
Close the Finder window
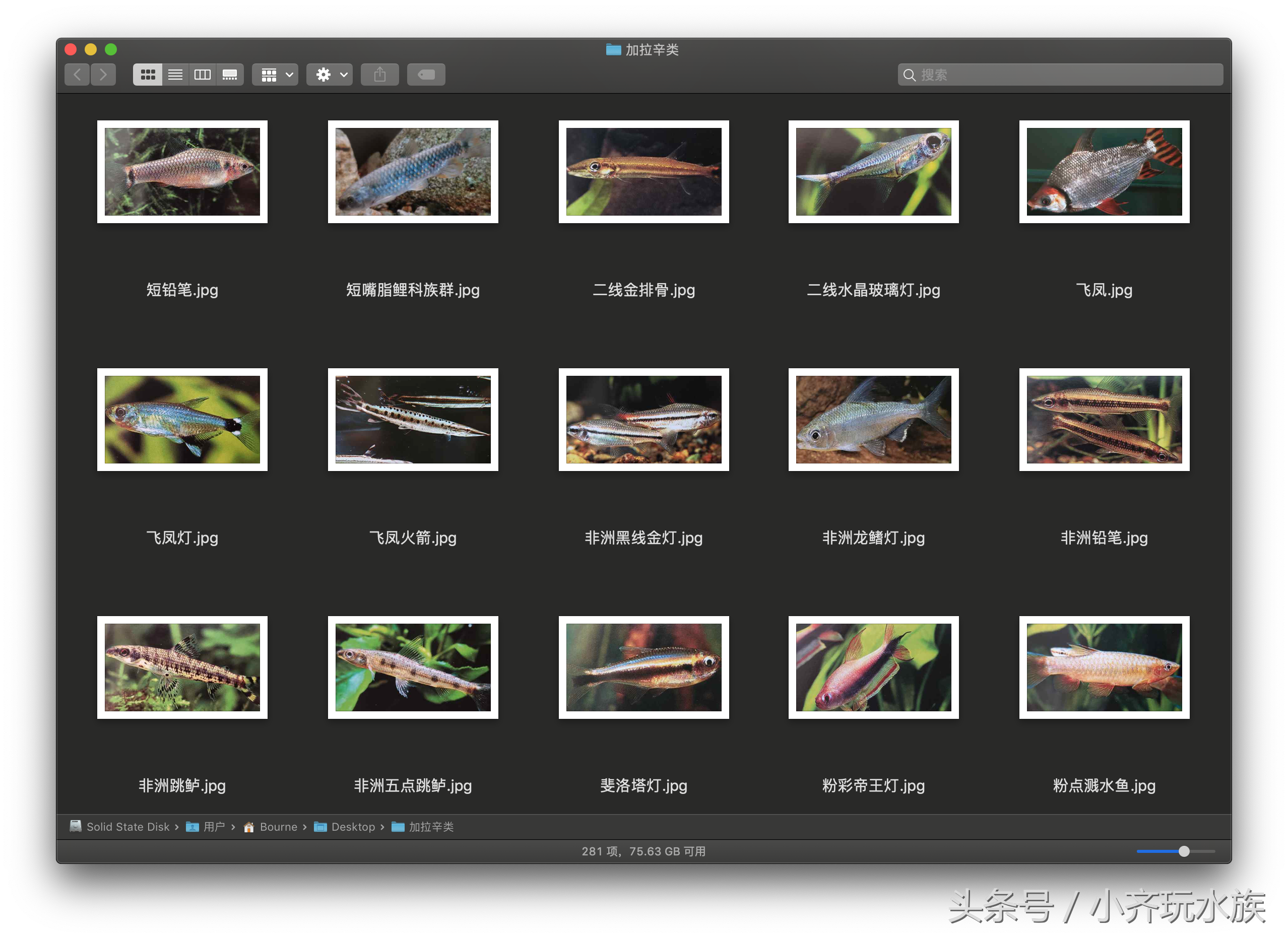click(71, 49)
